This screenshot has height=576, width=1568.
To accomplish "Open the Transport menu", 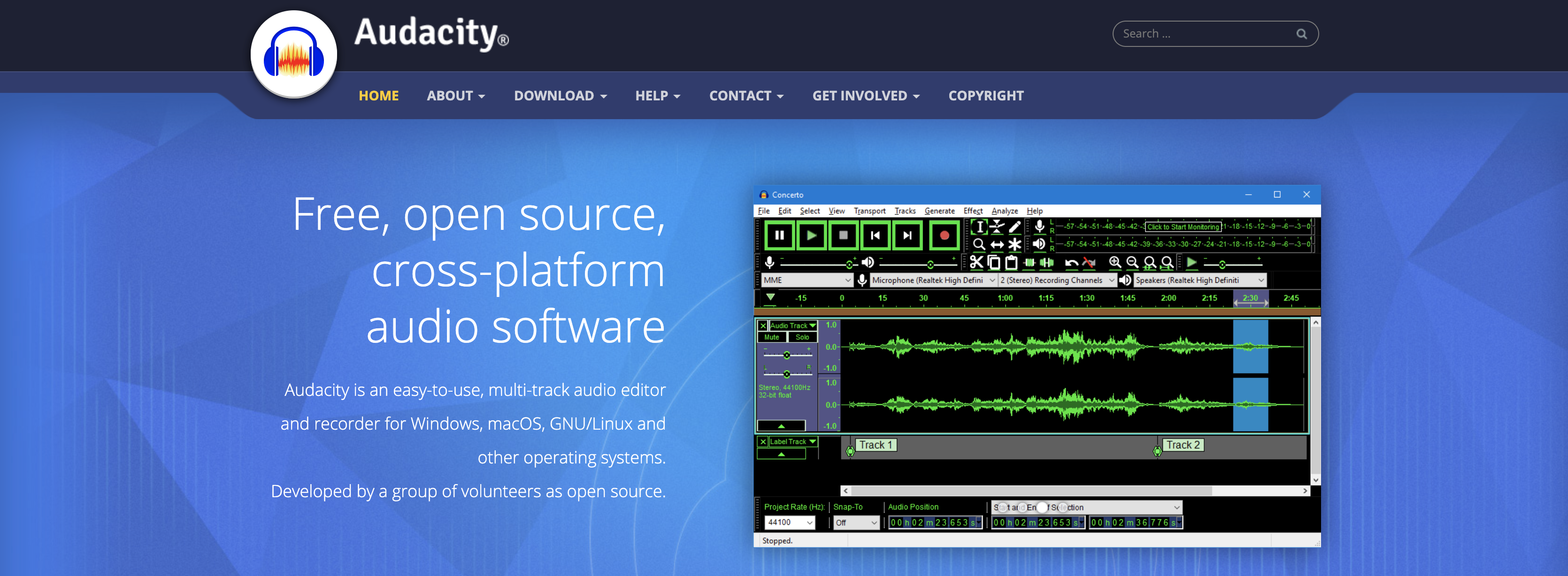I will (x=869, y=211).
